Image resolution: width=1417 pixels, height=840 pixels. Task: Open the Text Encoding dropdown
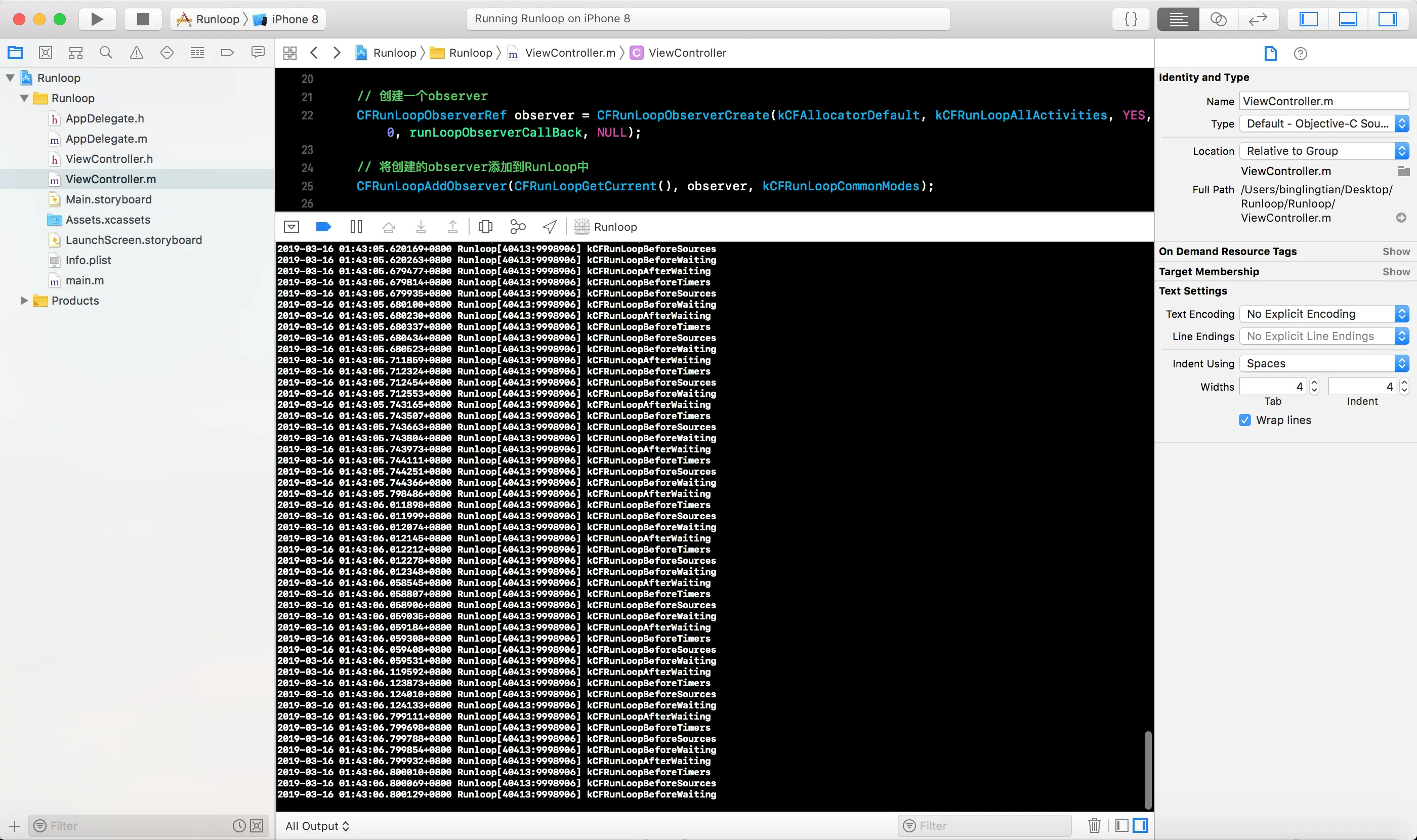tap(1323, 314)
